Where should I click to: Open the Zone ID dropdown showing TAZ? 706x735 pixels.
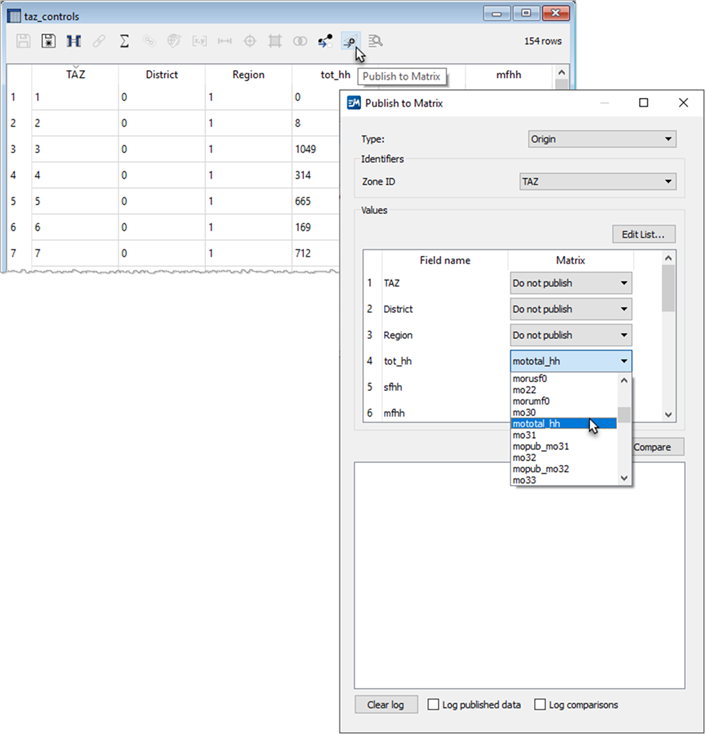(x=598, y=181)
